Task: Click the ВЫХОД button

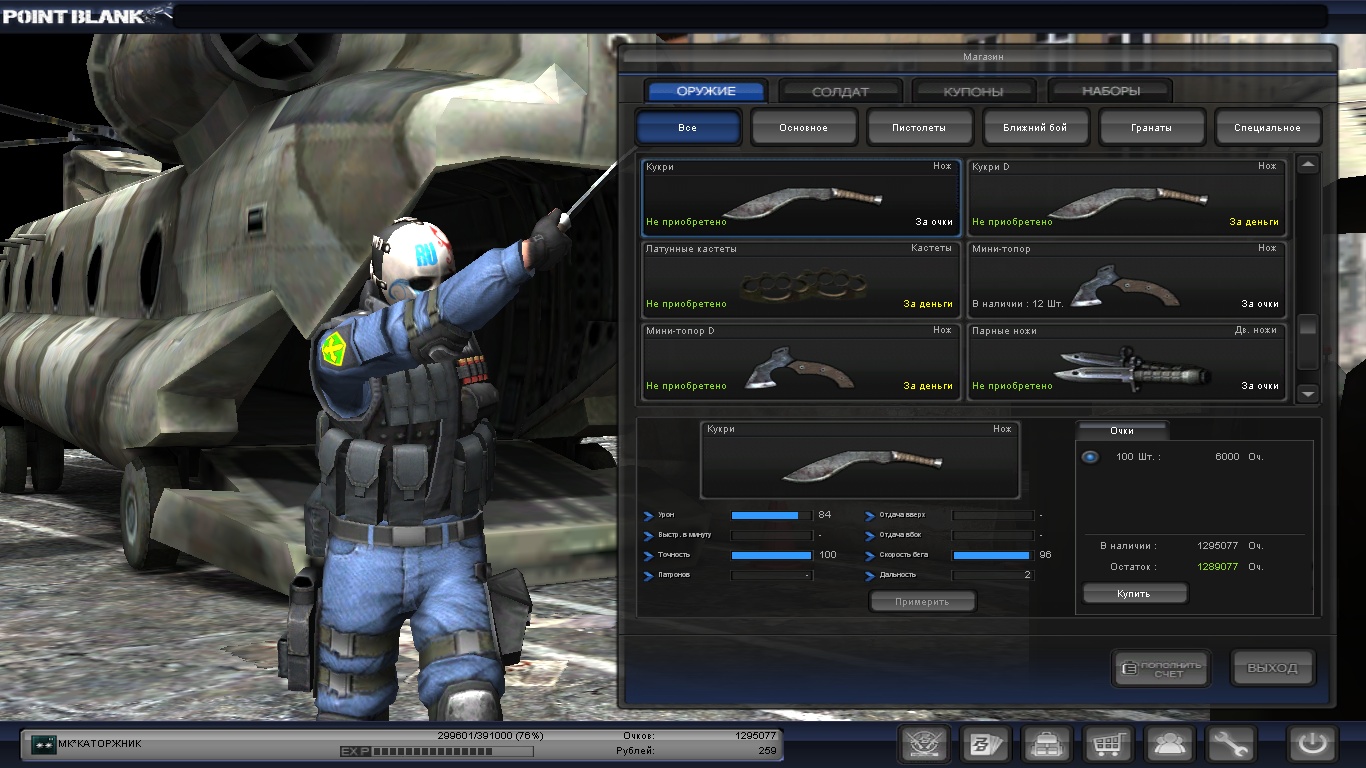Action: 1272,668
